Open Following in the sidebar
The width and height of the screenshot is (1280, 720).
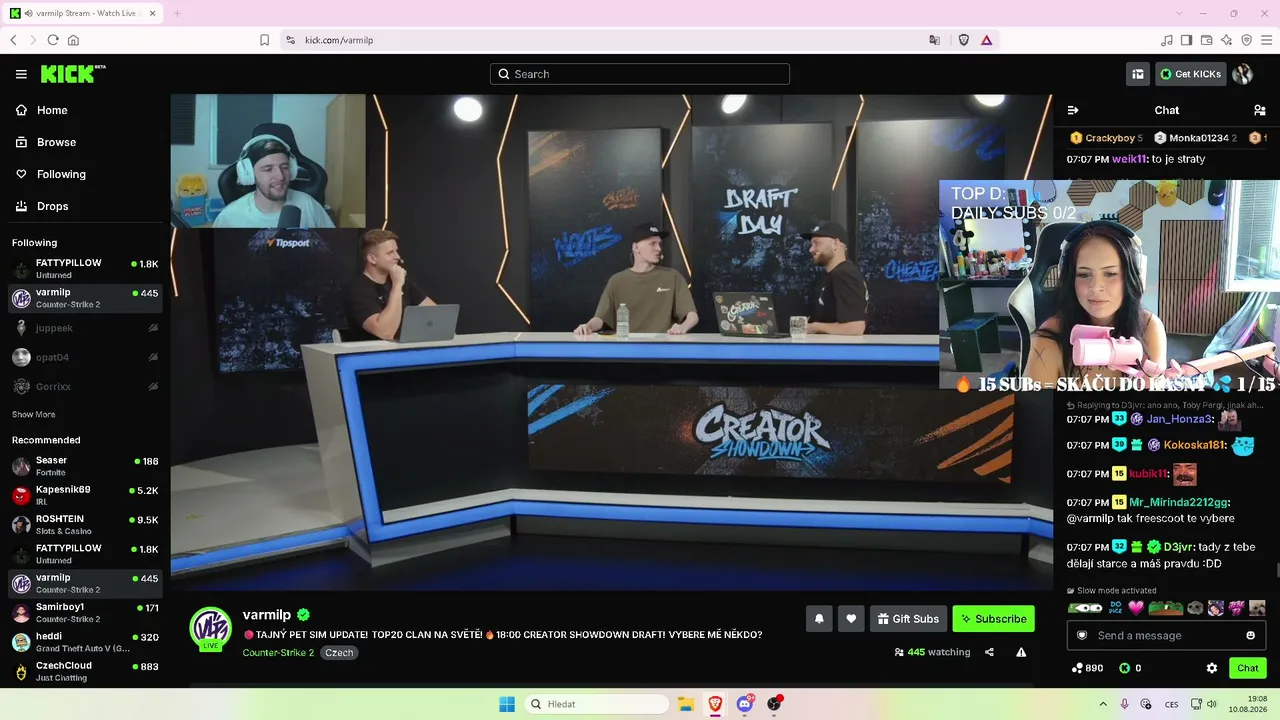tap(85, 174)
